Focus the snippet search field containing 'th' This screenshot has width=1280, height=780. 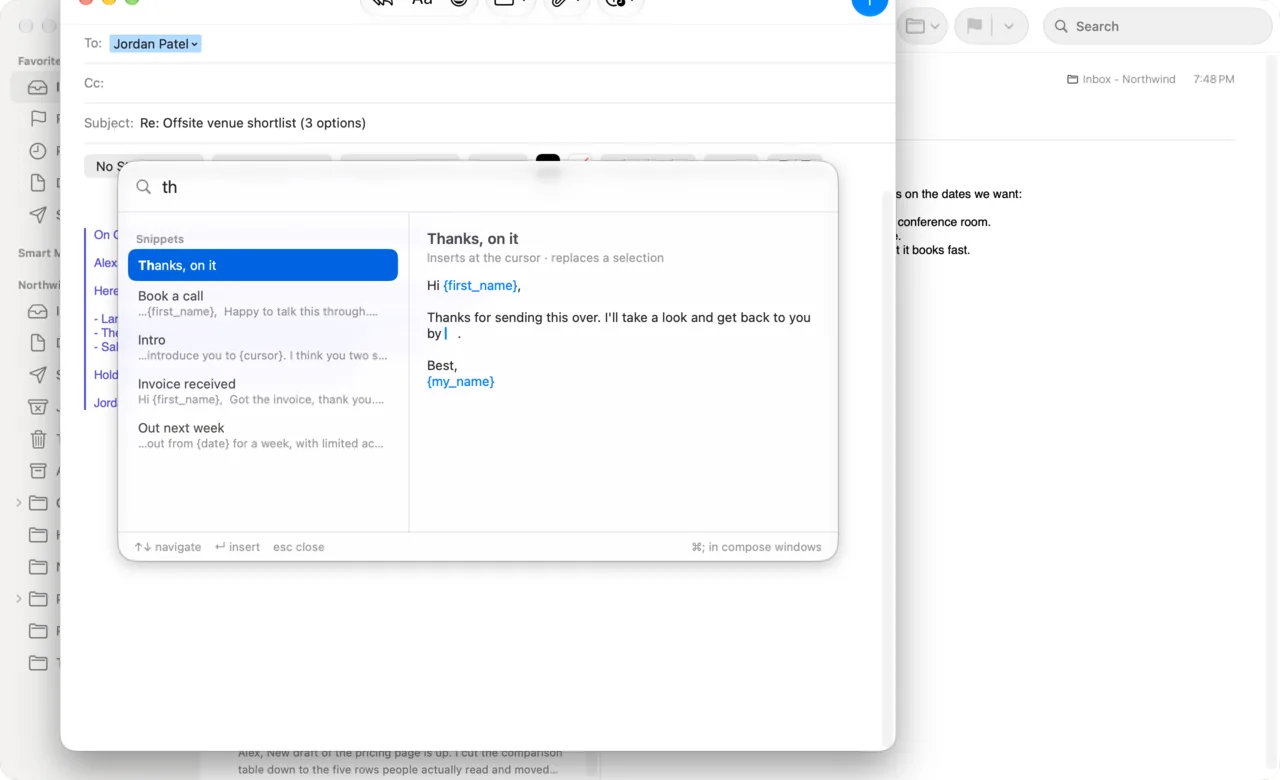click(478, 187)
